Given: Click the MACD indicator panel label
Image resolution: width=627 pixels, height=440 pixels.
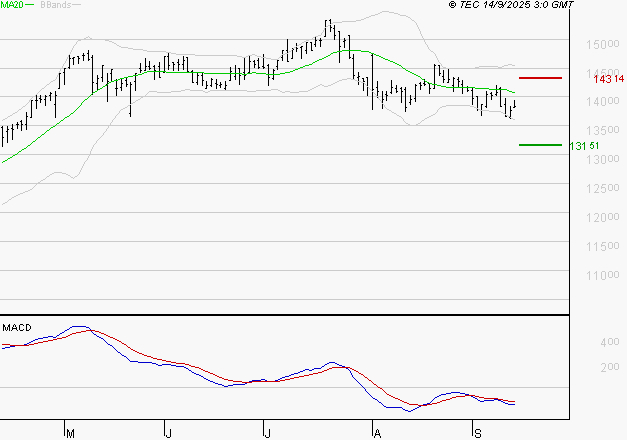Looking at the screenshot, I should tap(17, 327).
